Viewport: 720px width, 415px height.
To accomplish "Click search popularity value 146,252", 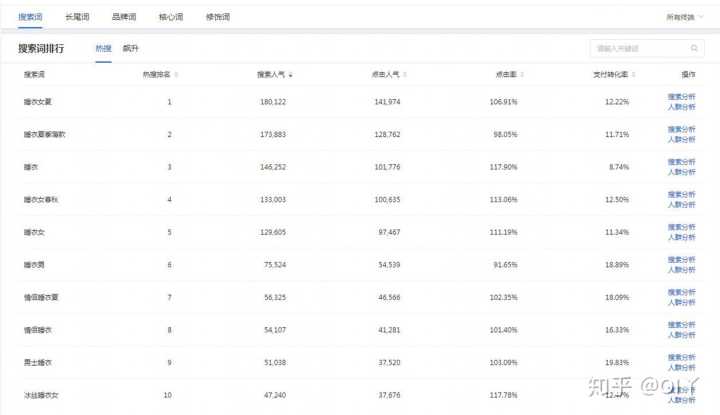I will click(x=273, y=167).
